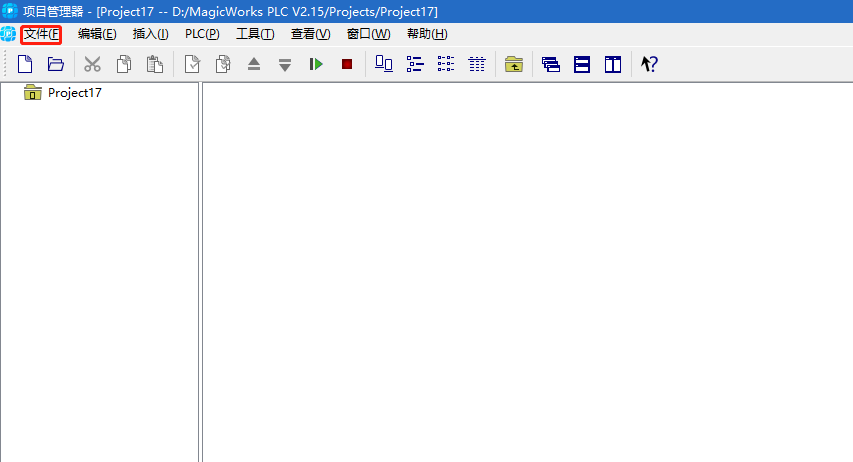
Task: Select Project17 in the tree
Action: (75, 93)
